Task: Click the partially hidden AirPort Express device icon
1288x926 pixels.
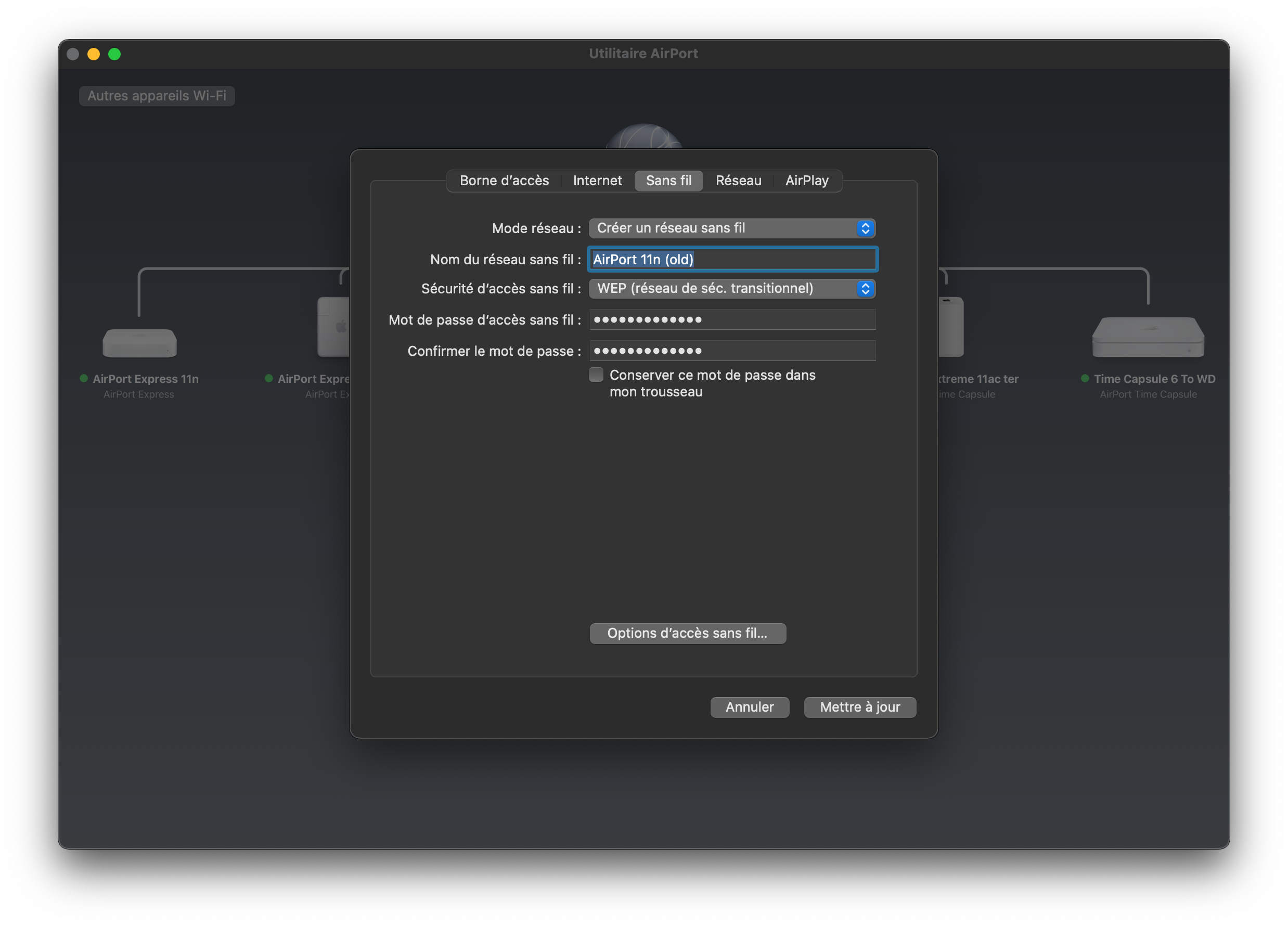Action: tap(333, 327)
